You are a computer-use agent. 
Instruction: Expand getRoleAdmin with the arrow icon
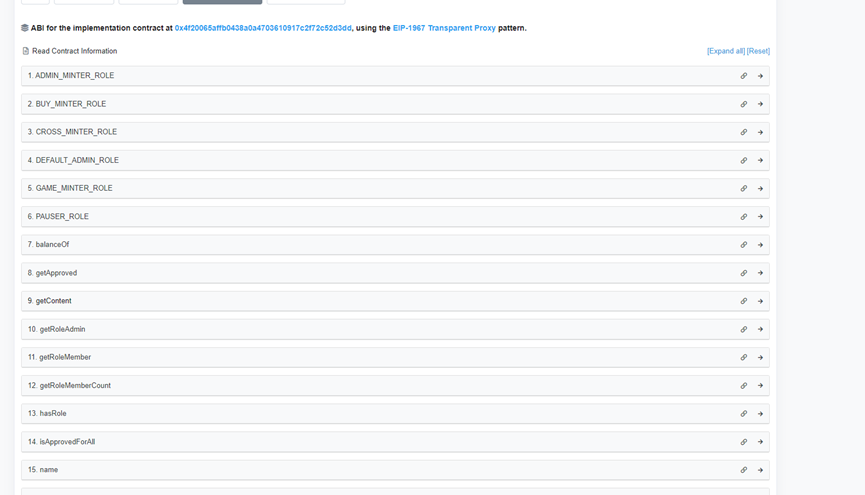[x=760, y=329]
